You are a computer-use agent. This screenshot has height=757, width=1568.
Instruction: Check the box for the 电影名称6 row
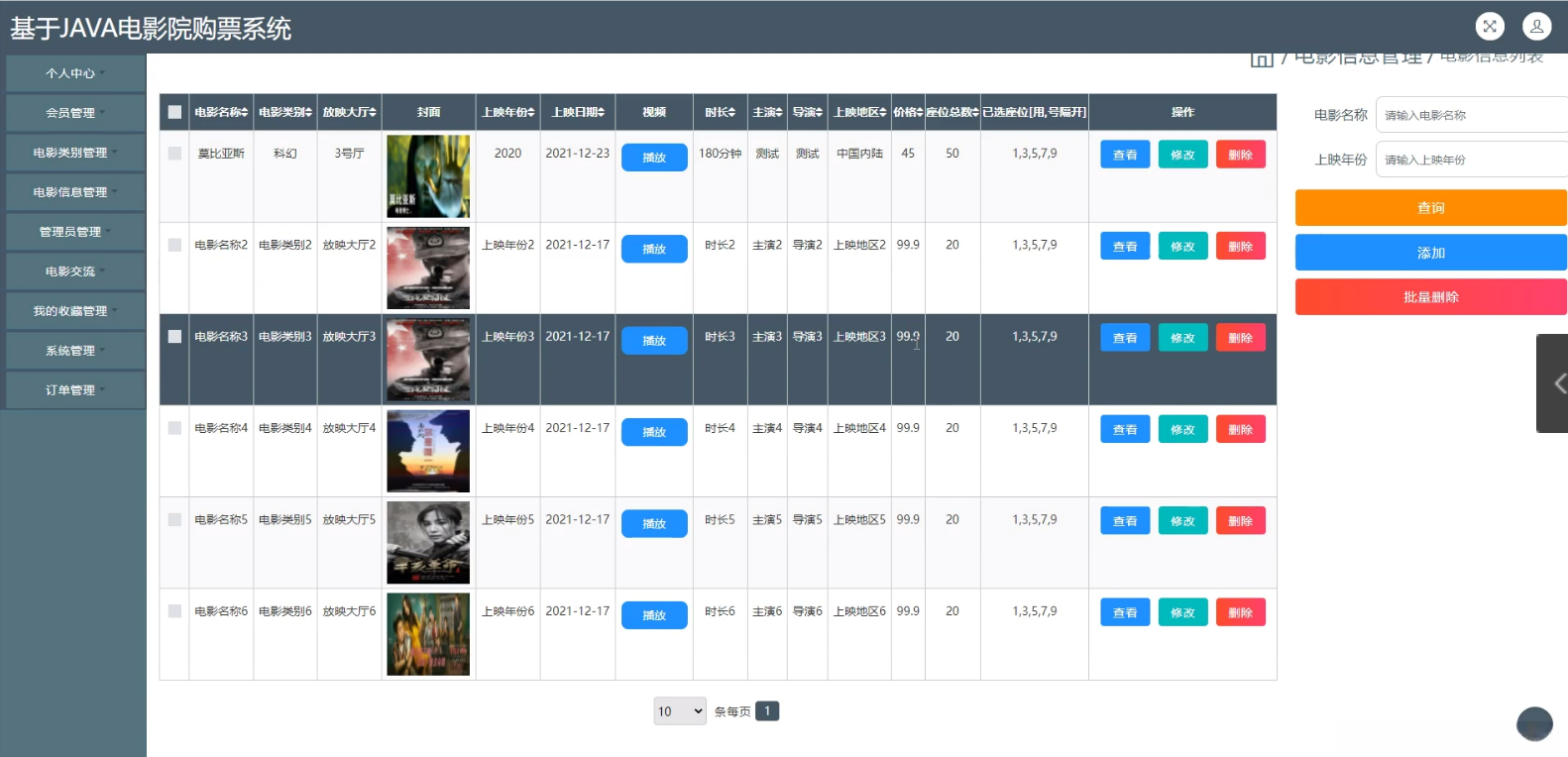174,611
